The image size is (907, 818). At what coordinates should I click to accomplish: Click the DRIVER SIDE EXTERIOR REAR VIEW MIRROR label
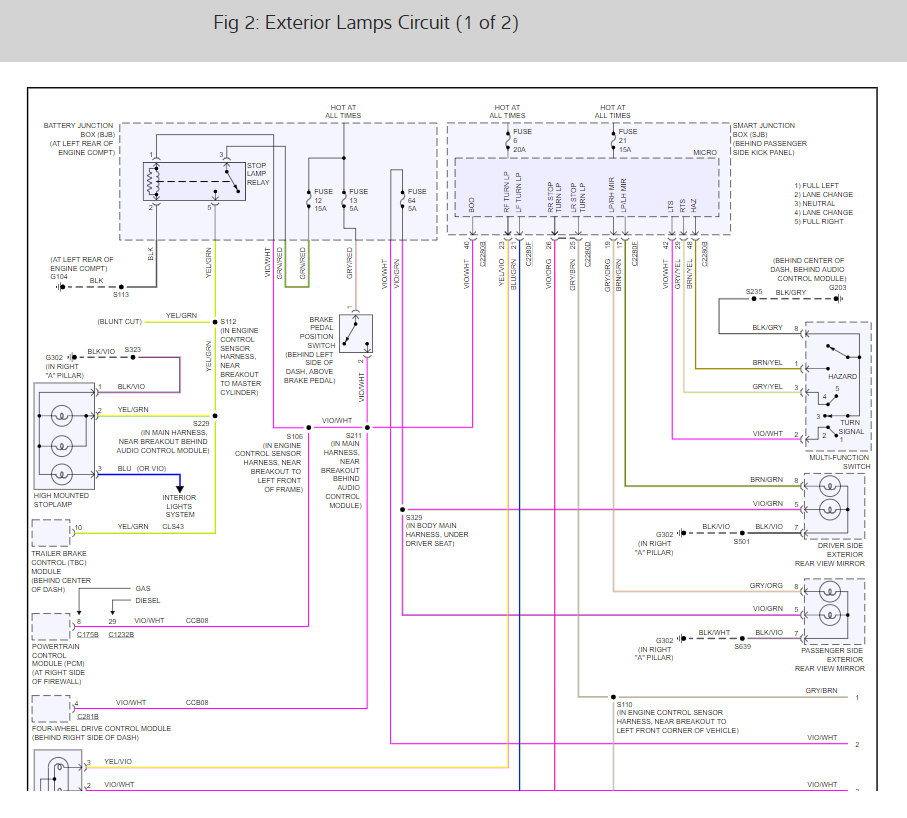(830, 554)
